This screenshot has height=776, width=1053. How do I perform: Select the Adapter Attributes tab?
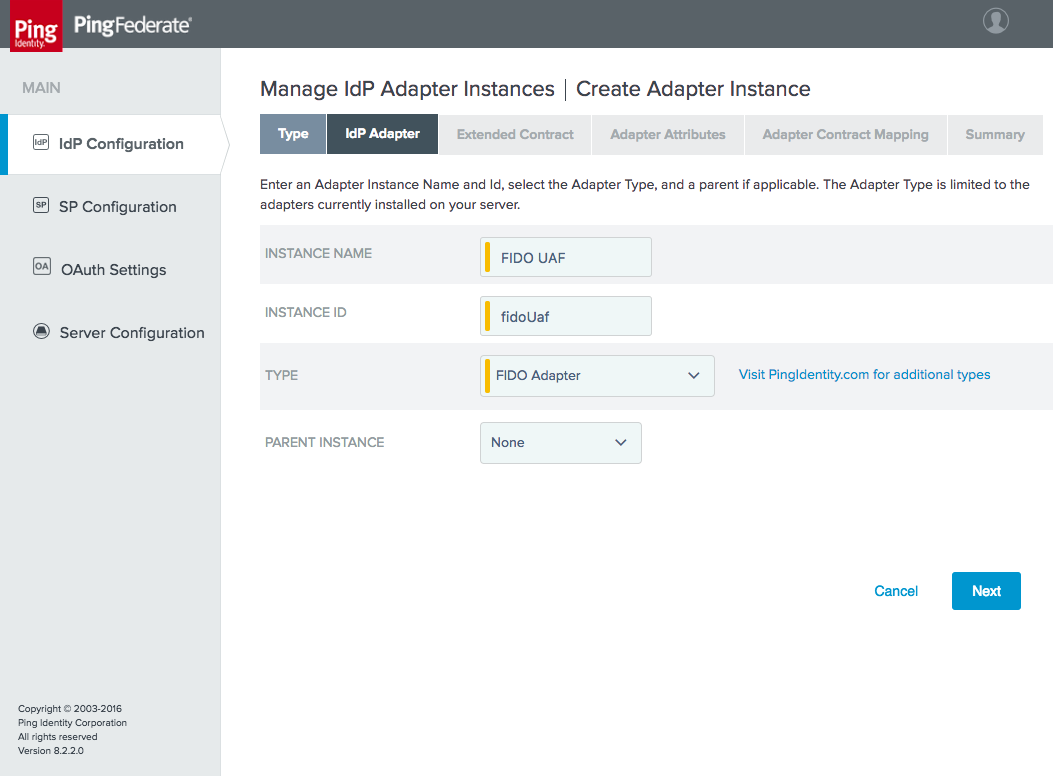click(x=668, y=134)
